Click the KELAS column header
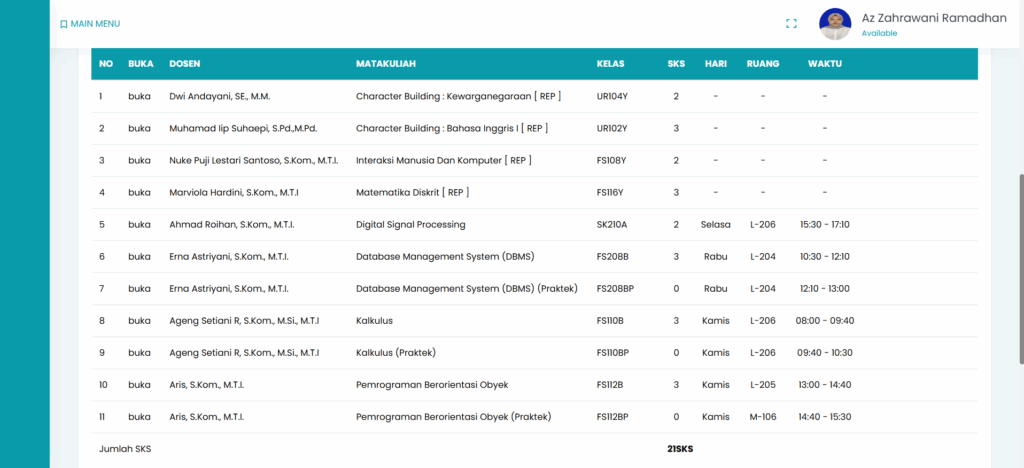 pyautogui.click(x=610, y=64)
